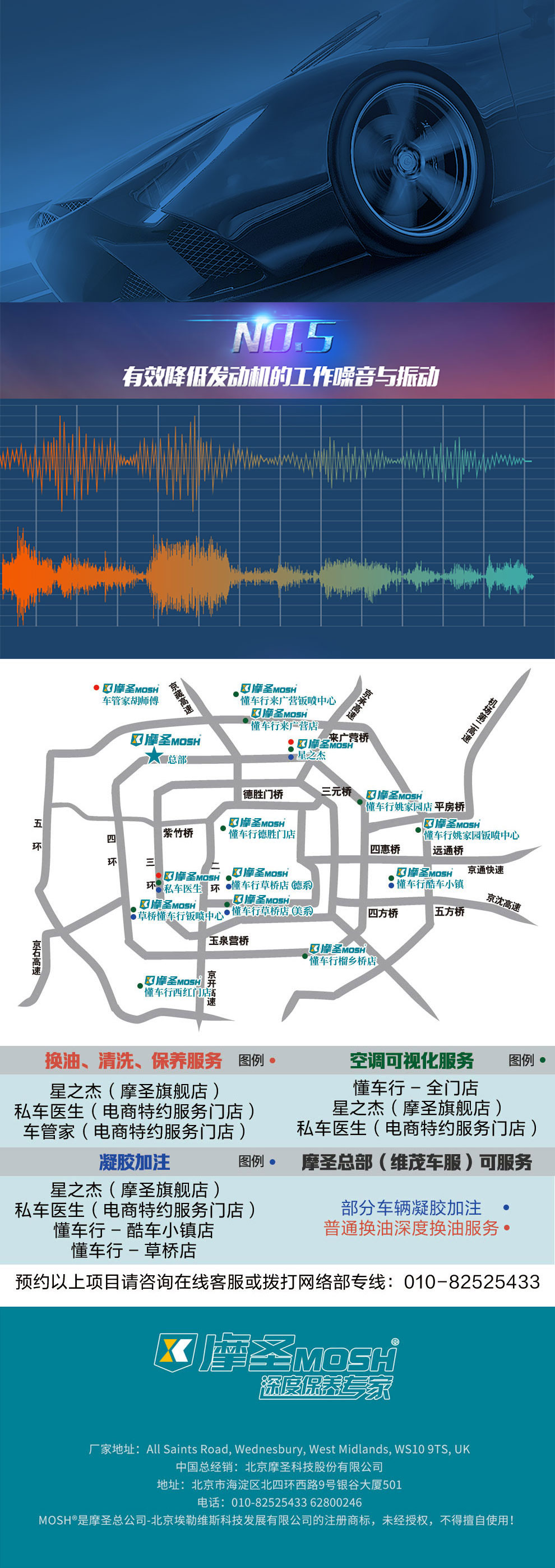
Task: Click the MOSH logo above 懂车行姚家园钣喷中心
Action: [451, 824]
